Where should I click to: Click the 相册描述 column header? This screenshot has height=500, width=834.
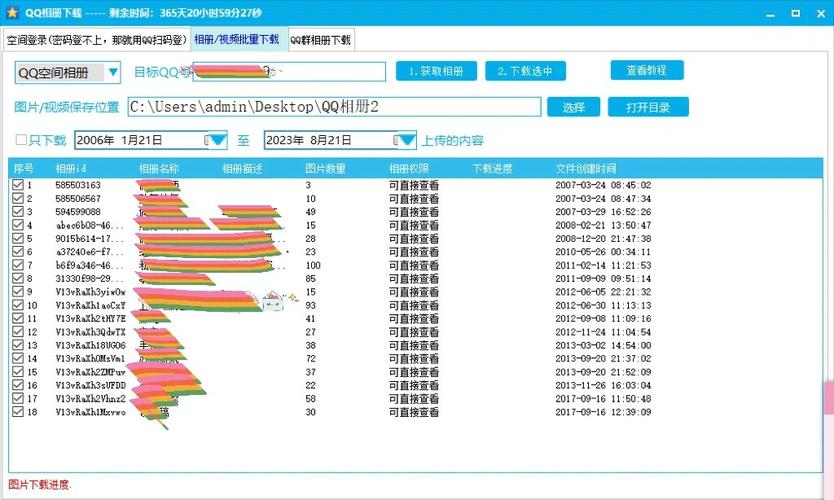[242, 169]
